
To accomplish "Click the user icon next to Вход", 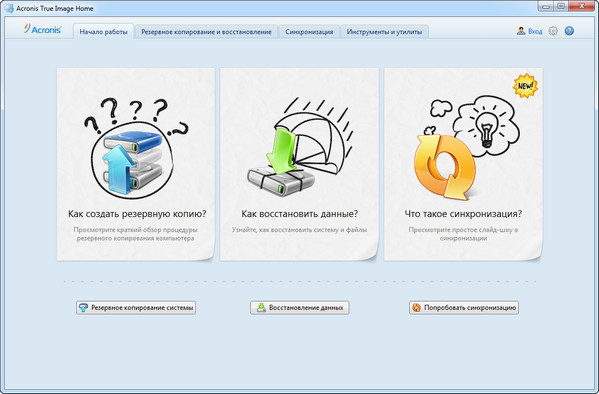I will click(521, 31).
